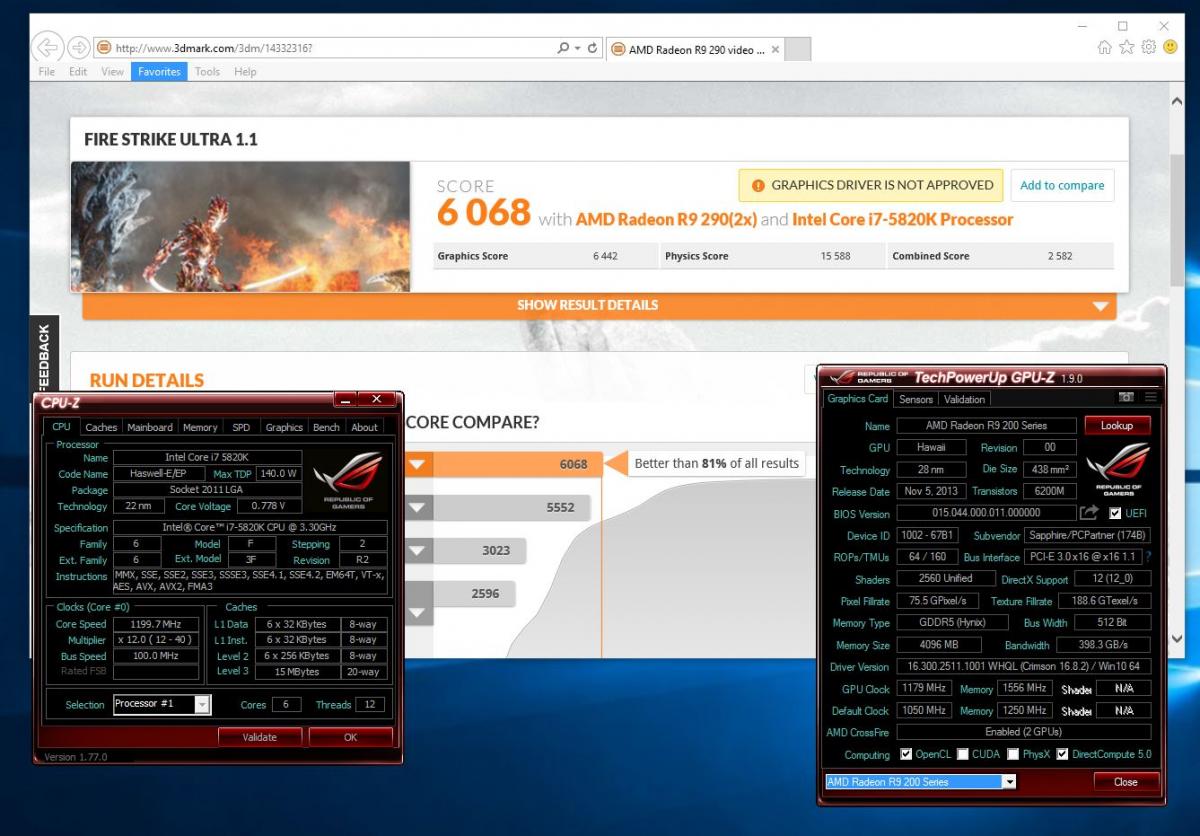The image size is (1200, 836).
Task: Toggle the PhysX checkbox
Action: pos(1013,754)
